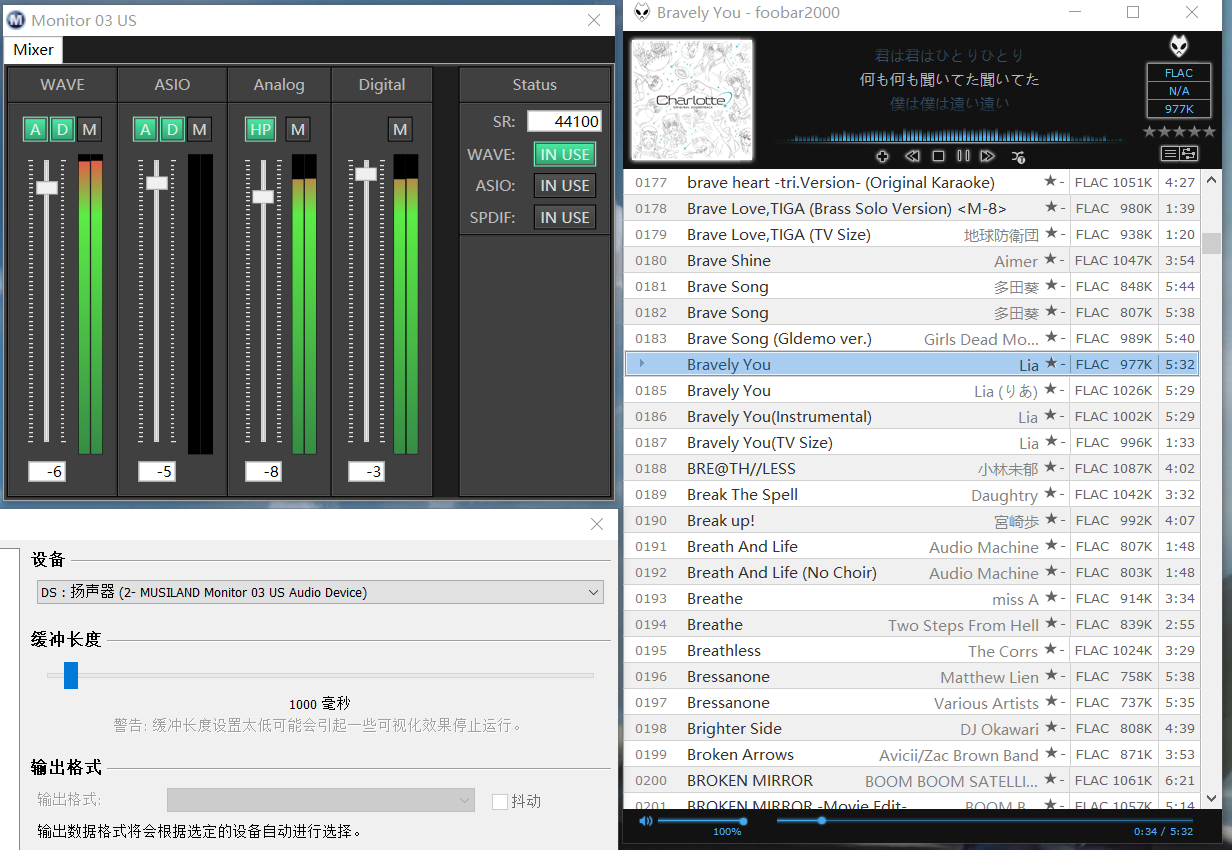Click the WAVE IN USE status button
This screenshot has width=1232, height=850.
click(x=565, y=154)
